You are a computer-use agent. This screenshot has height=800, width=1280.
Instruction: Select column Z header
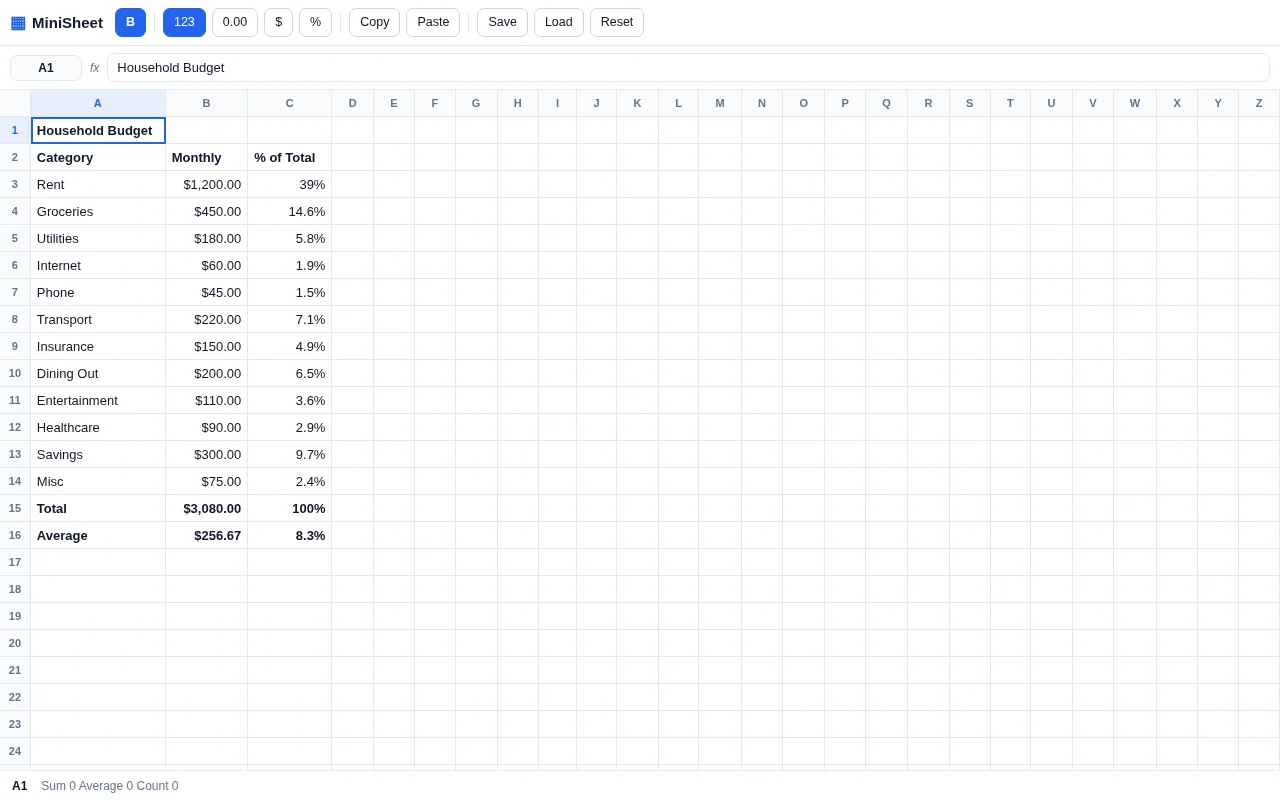tap(1259, 103)
